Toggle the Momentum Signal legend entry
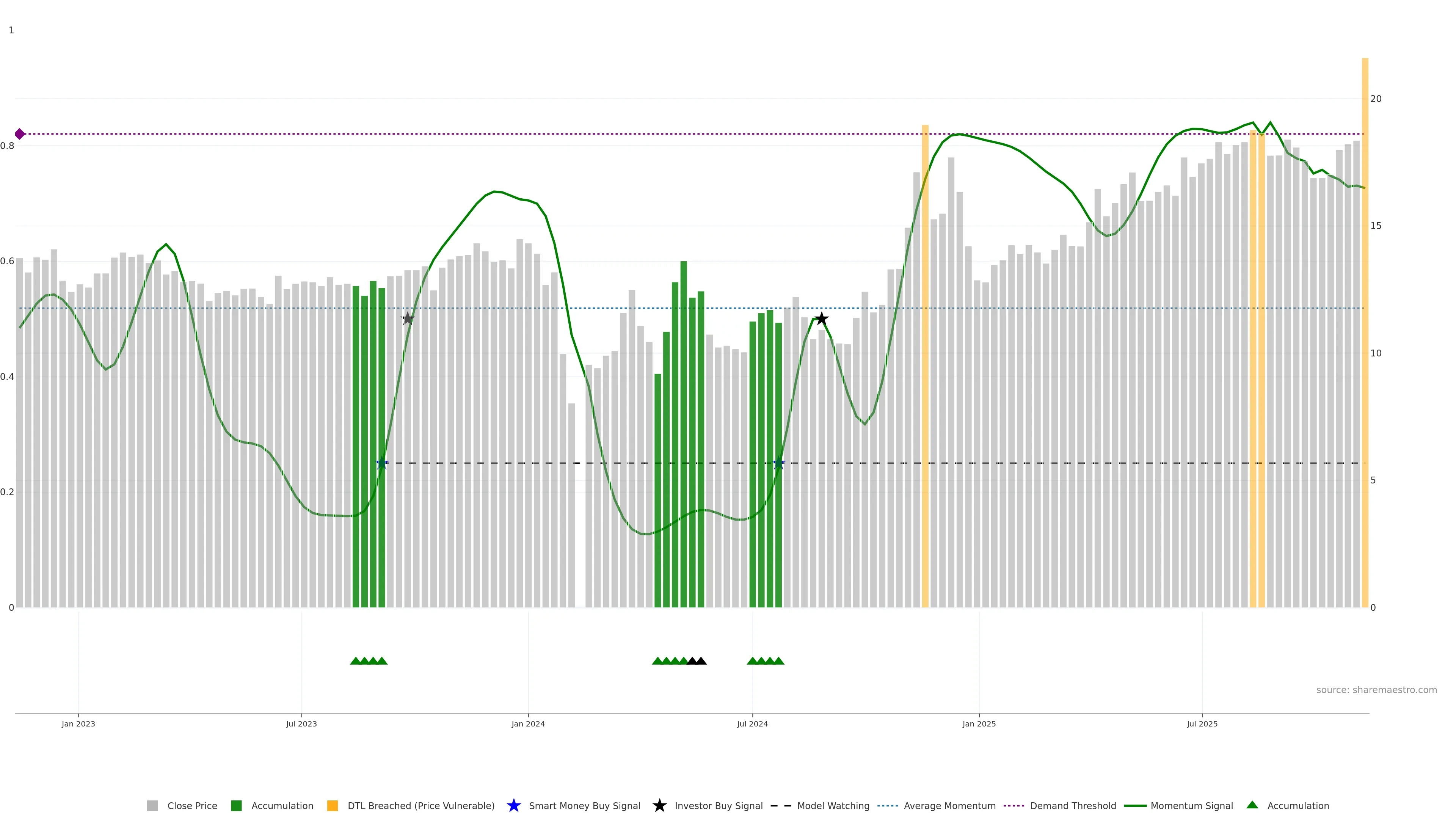 click(x=1191, y=805)
